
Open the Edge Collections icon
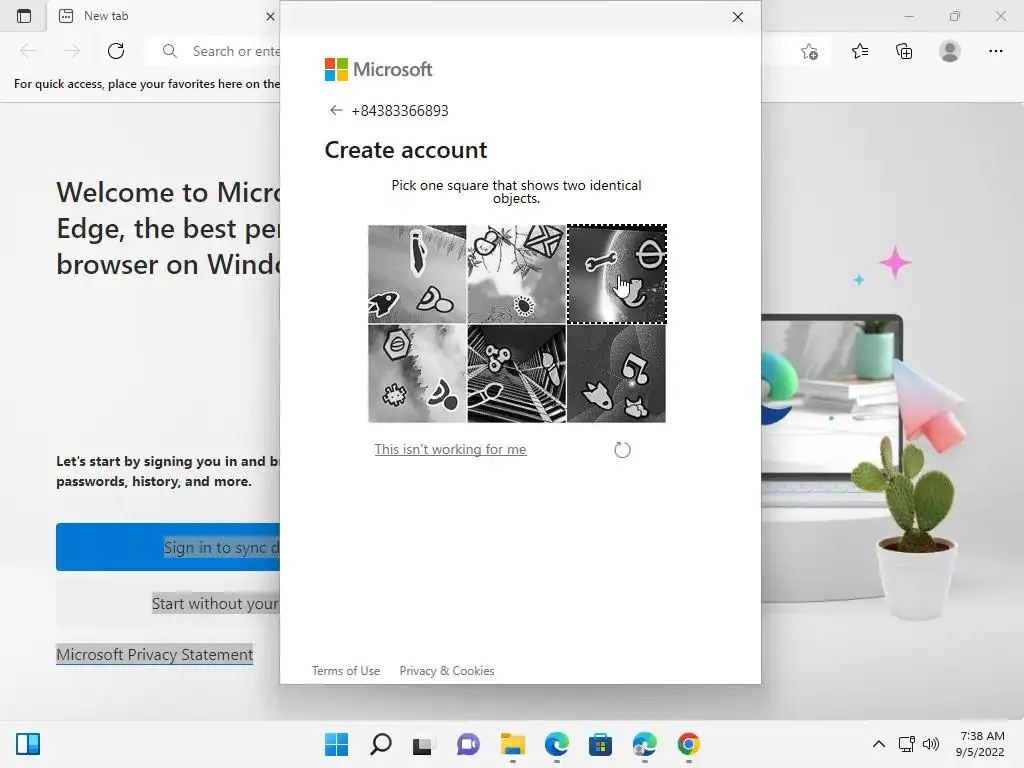pyautogui.click(x=904, y=51)
